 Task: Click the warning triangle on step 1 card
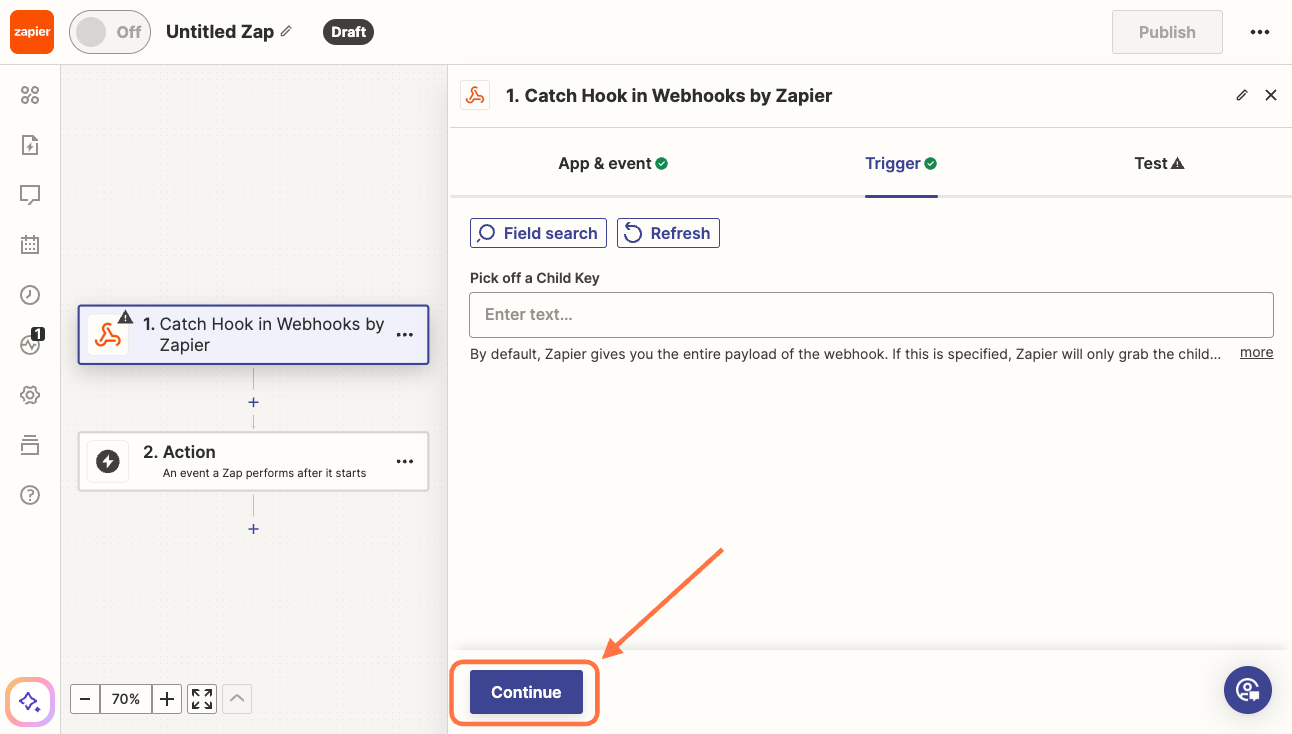125,317
